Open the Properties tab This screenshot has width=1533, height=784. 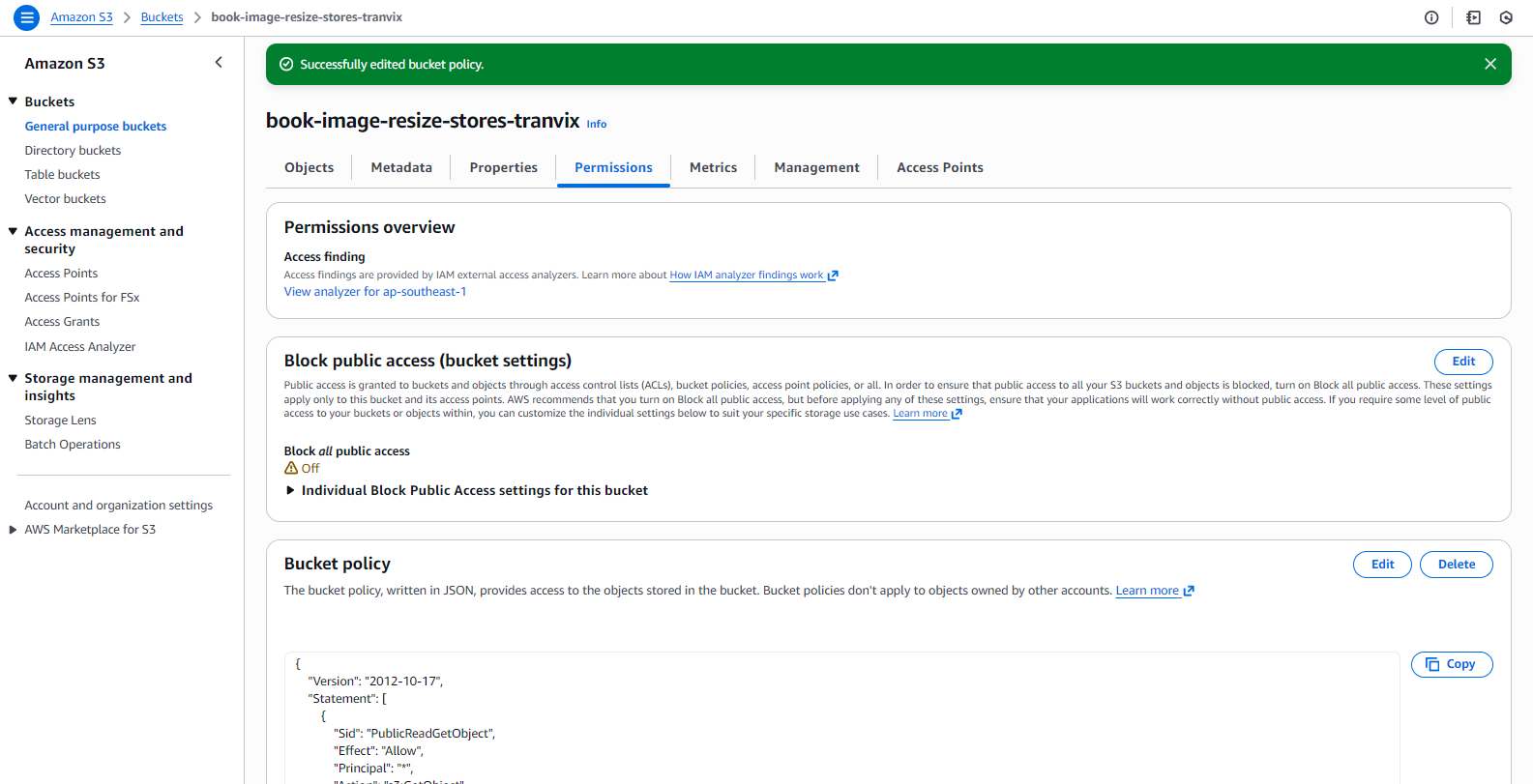click(504, 167)
